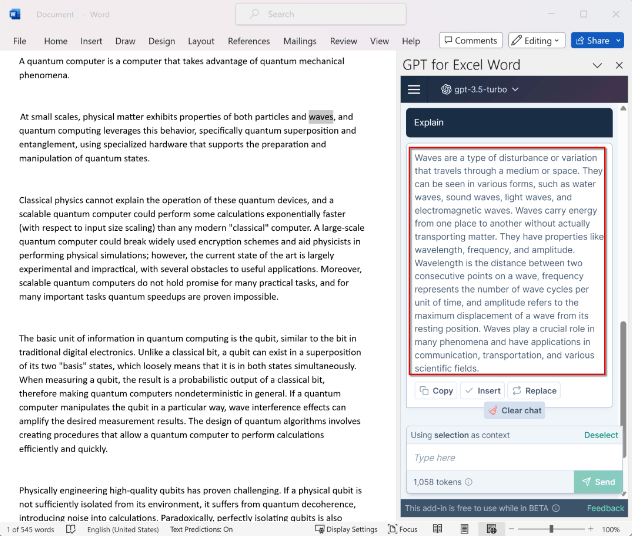Collapse GPT for Excel Word pane options chevron
Screen dimensions: 632x536
(x=597, y=65)
